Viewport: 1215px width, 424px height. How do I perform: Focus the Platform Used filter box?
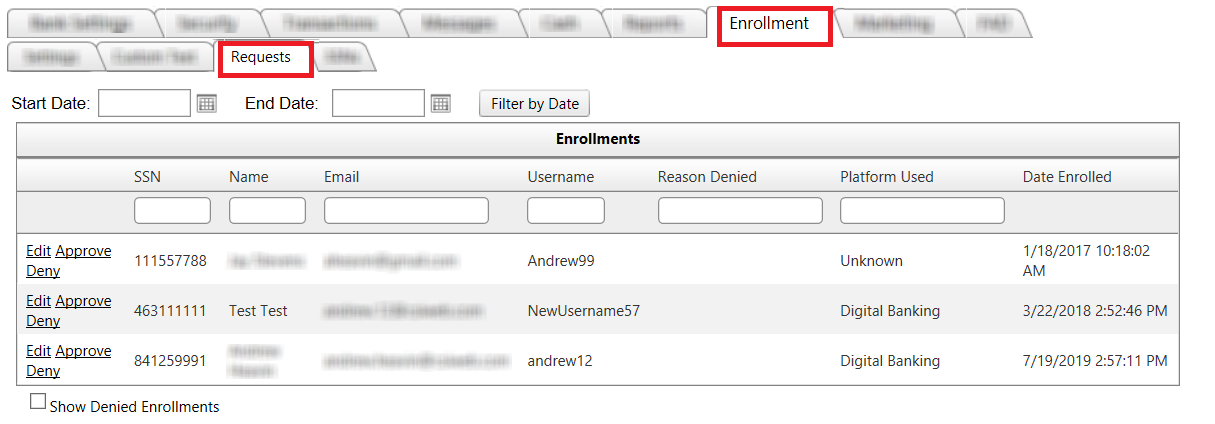tap(922, 210)
